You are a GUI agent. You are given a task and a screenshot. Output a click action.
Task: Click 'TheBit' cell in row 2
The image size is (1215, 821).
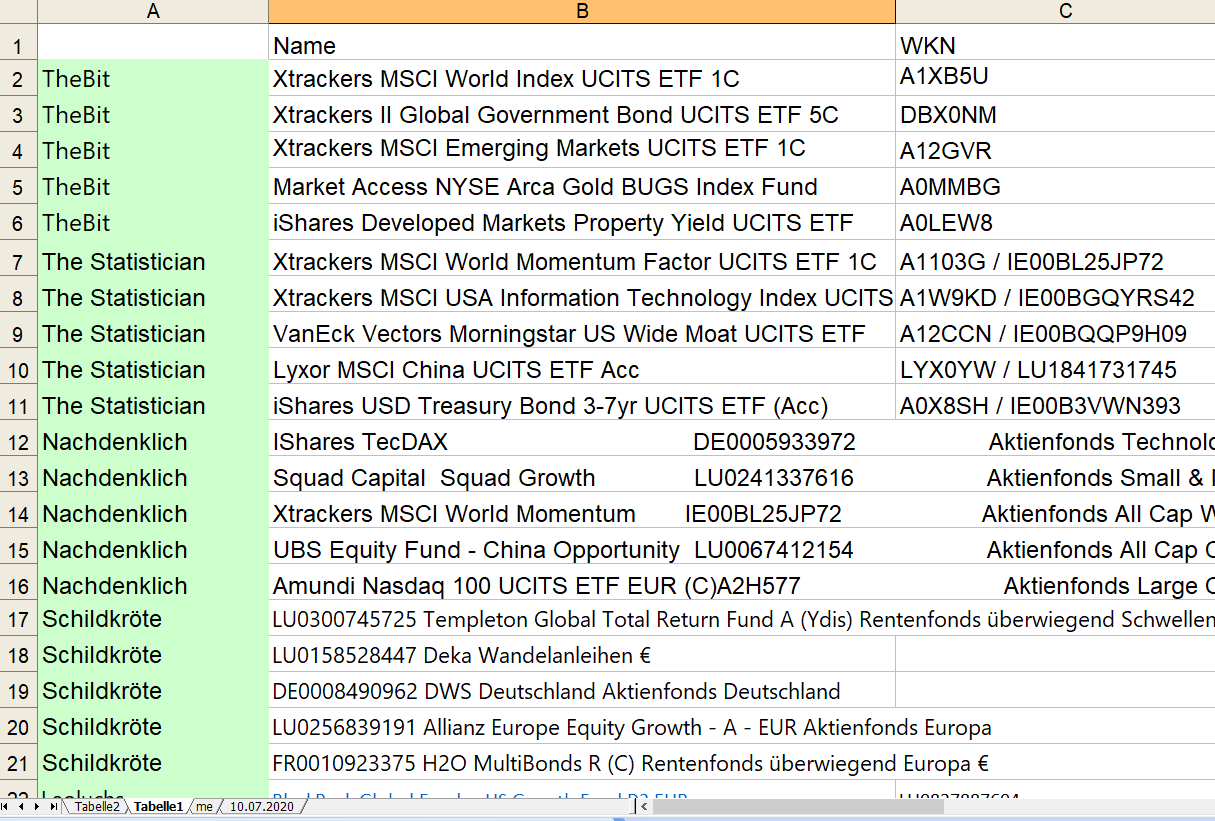pyautogui.click(x=153, y=78)
